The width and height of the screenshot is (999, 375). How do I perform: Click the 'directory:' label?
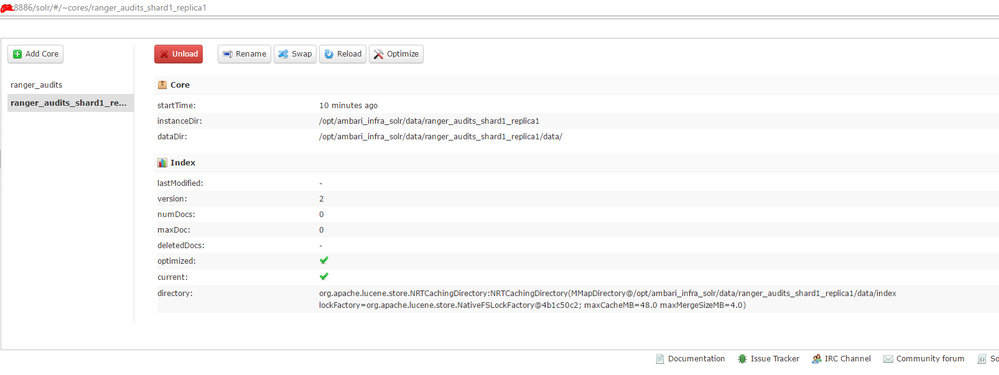click(x=175, y=293)
